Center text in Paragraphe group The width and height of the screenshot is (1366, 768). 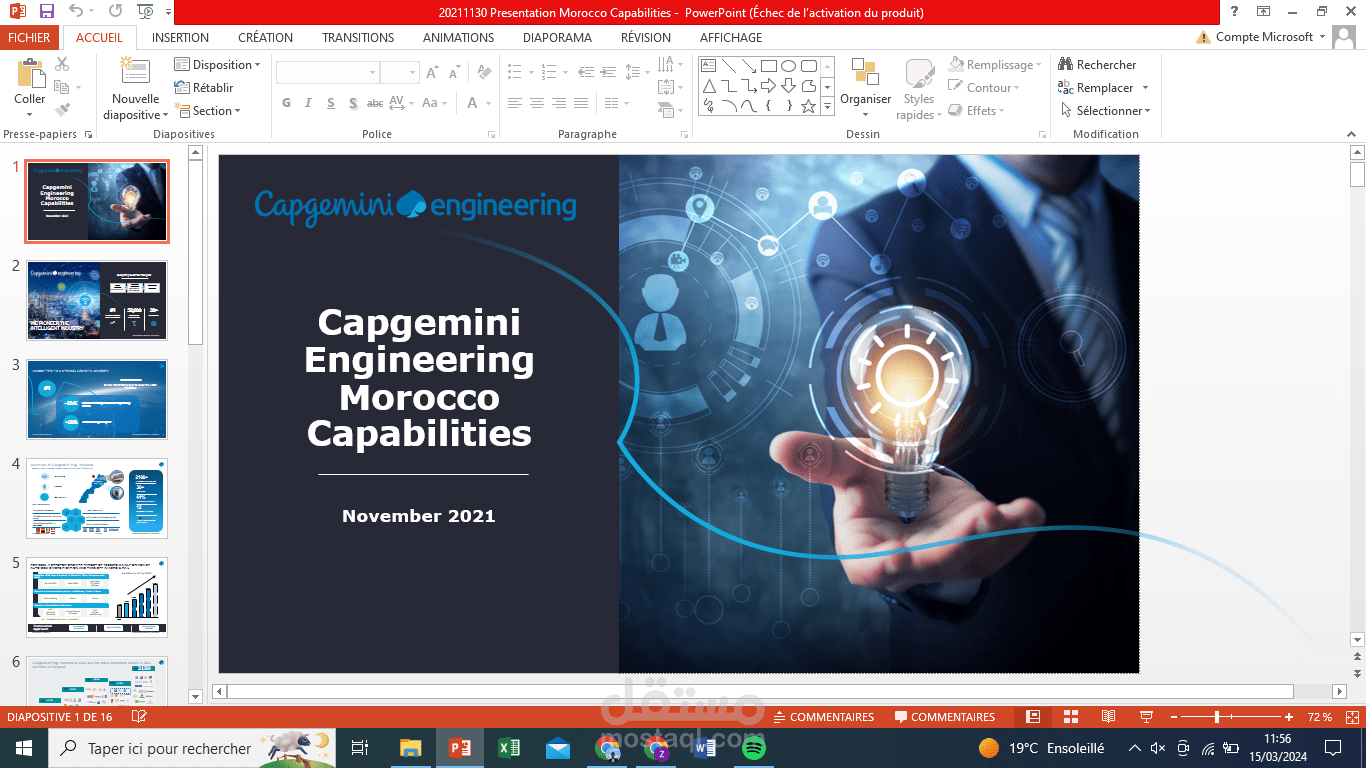pyautogui.click(x=537, y=103)
